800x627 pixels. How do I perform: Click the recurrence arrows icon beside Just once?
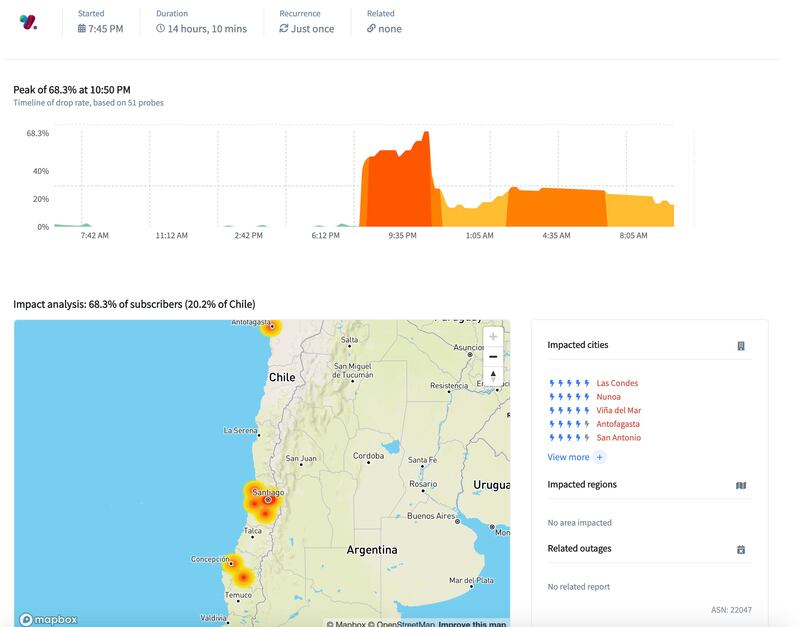pyautogui.click(x=284, y=29)
